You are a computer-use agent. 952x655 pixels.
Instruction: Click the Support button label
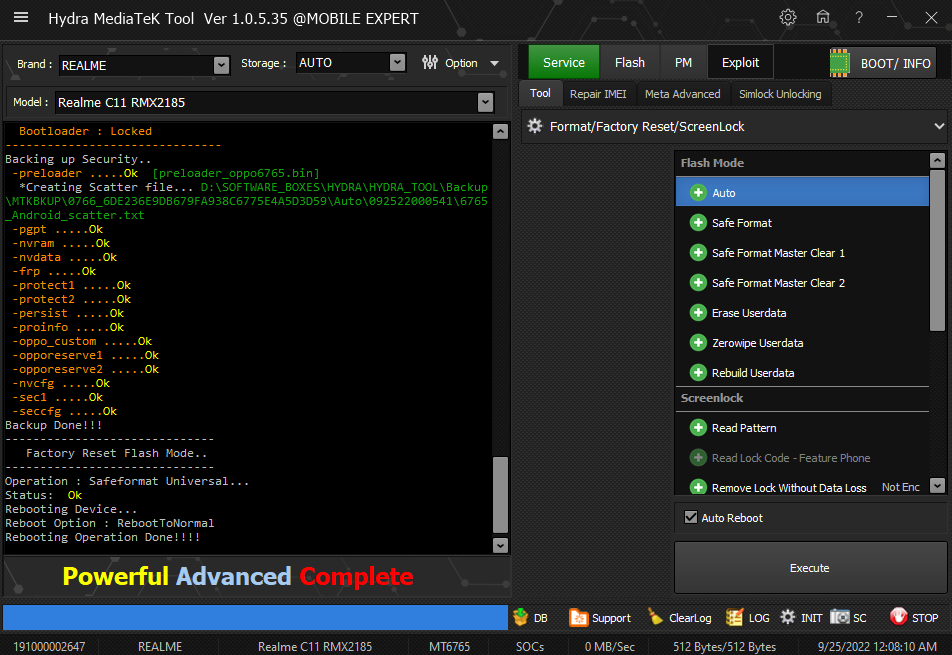(x=611, y=618)
